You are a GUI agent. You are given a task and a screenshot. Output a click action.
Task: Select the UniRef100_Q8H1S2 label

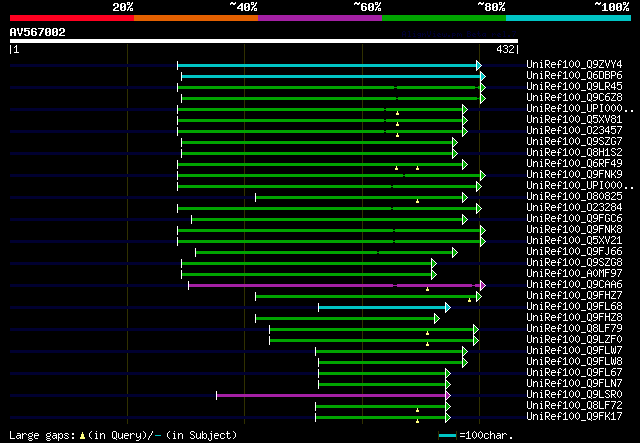tap(574, 153)
